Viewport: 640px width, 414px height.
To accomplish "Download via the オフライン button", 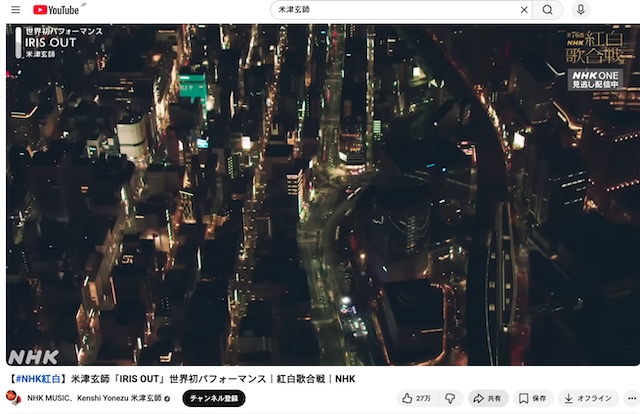I will tap(588, 398).
